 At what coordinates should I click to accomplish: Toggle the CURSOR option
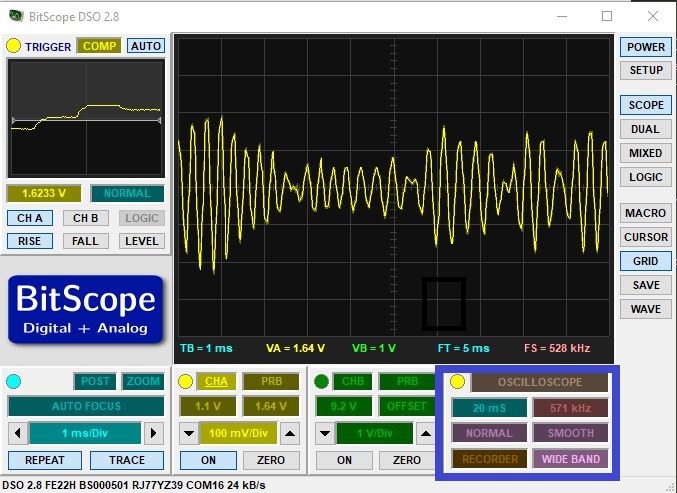pyautogui.click(x=646, y=237)
